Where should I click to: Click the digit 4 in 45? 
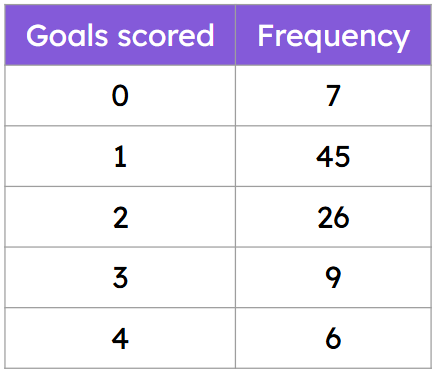point(325,157)
